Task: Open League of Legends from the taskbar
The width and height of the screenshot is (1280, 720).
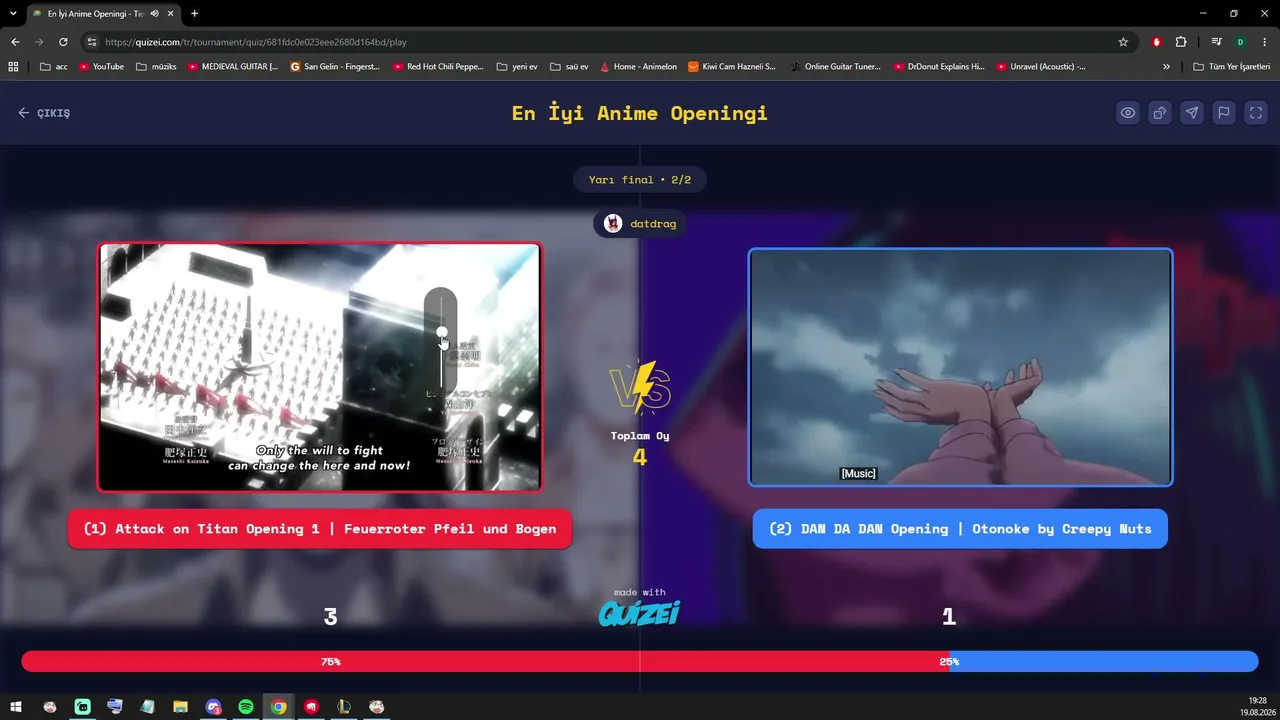Action: [344, 707]
